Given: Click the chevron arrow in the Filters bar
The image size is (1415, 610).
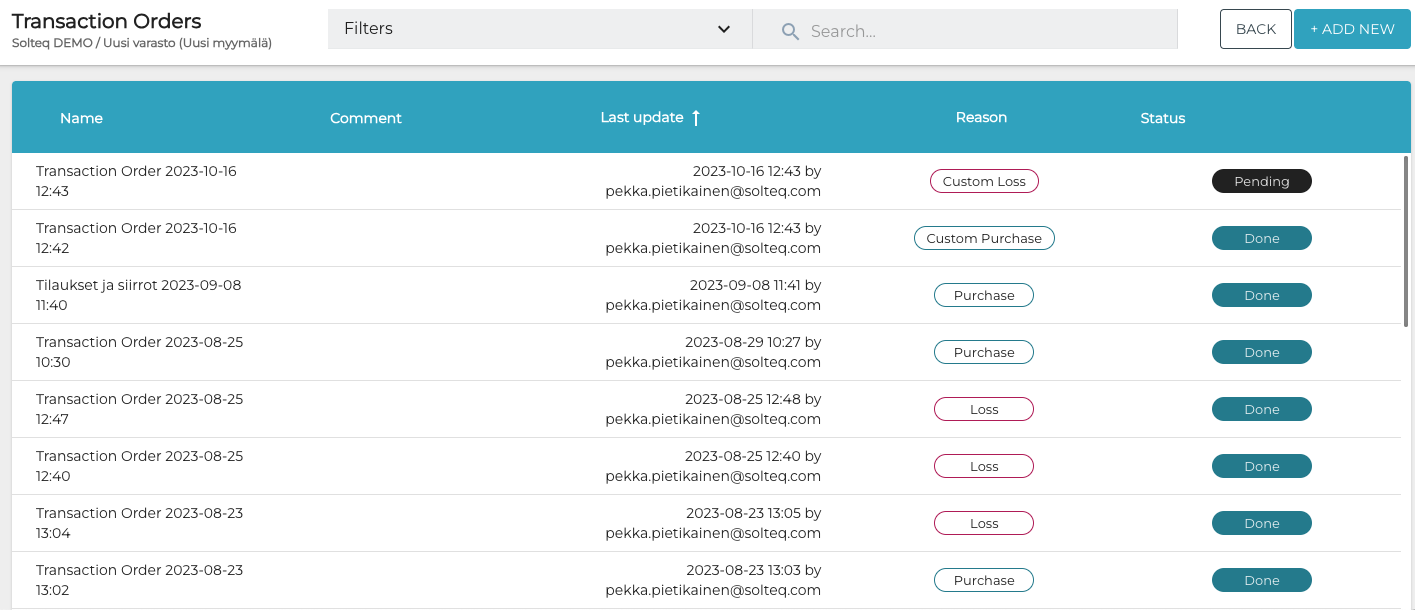Looking at the screenshot, I should 723,30.
